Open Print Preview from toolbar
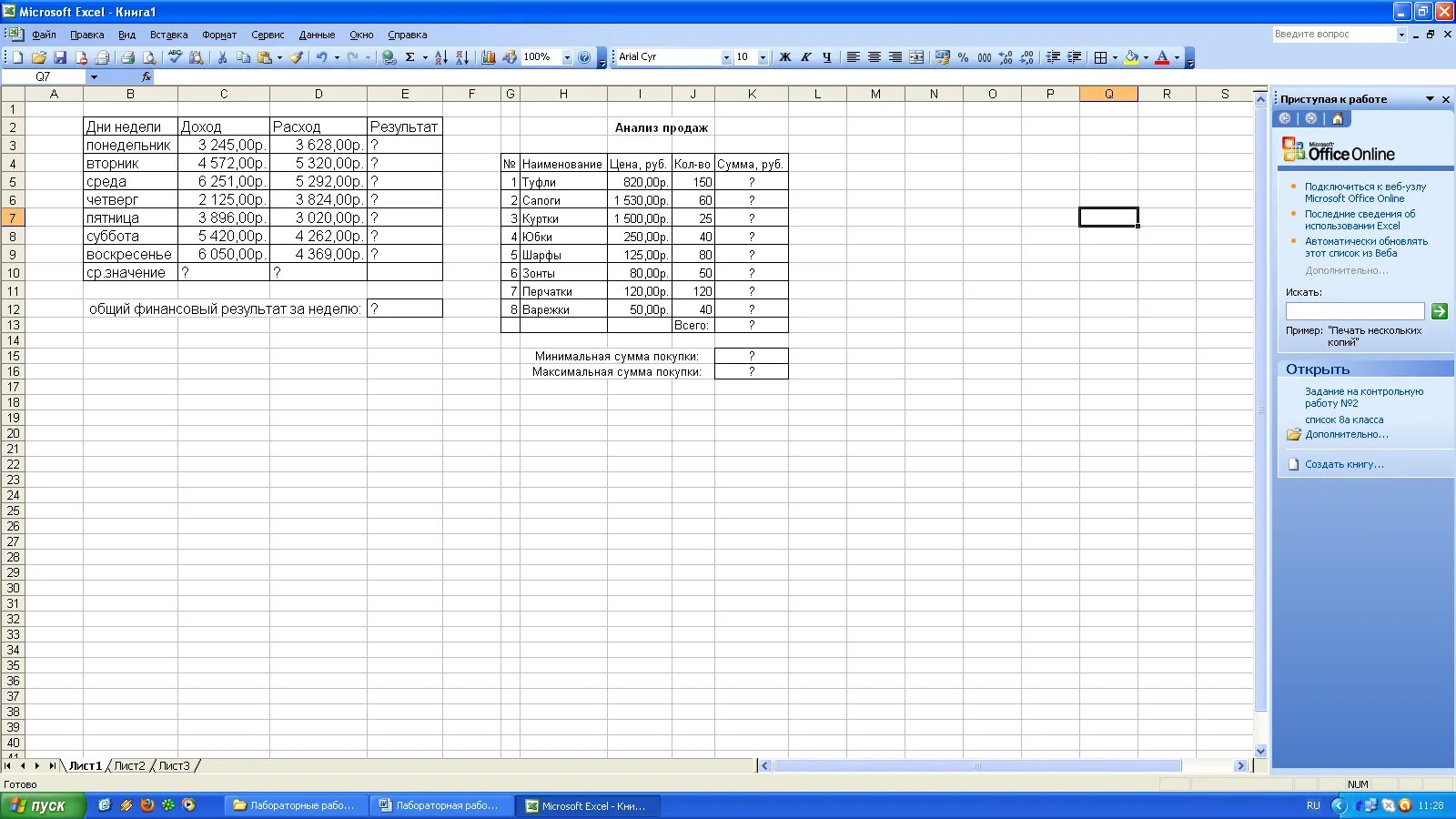Viewport: 1456px width, 819px height. pos(149,57)
